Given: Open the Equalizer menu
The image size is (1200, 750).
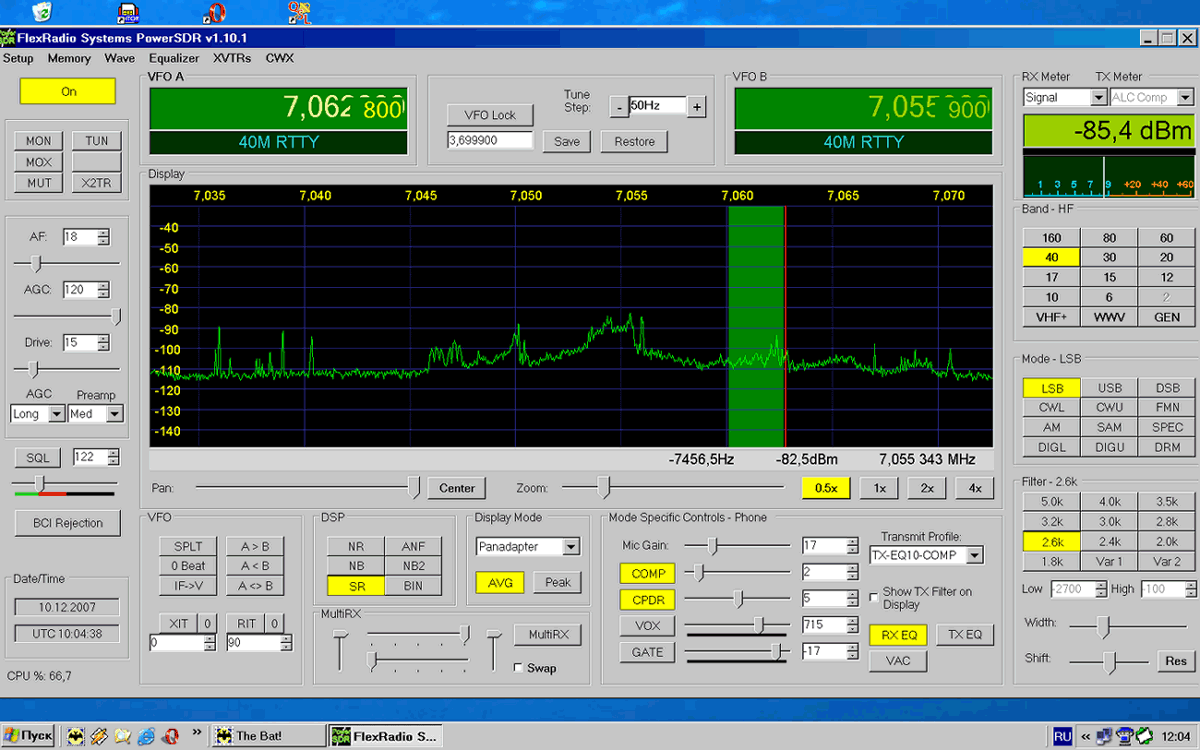Looking at the screenshot, I should tap(174, 58).
